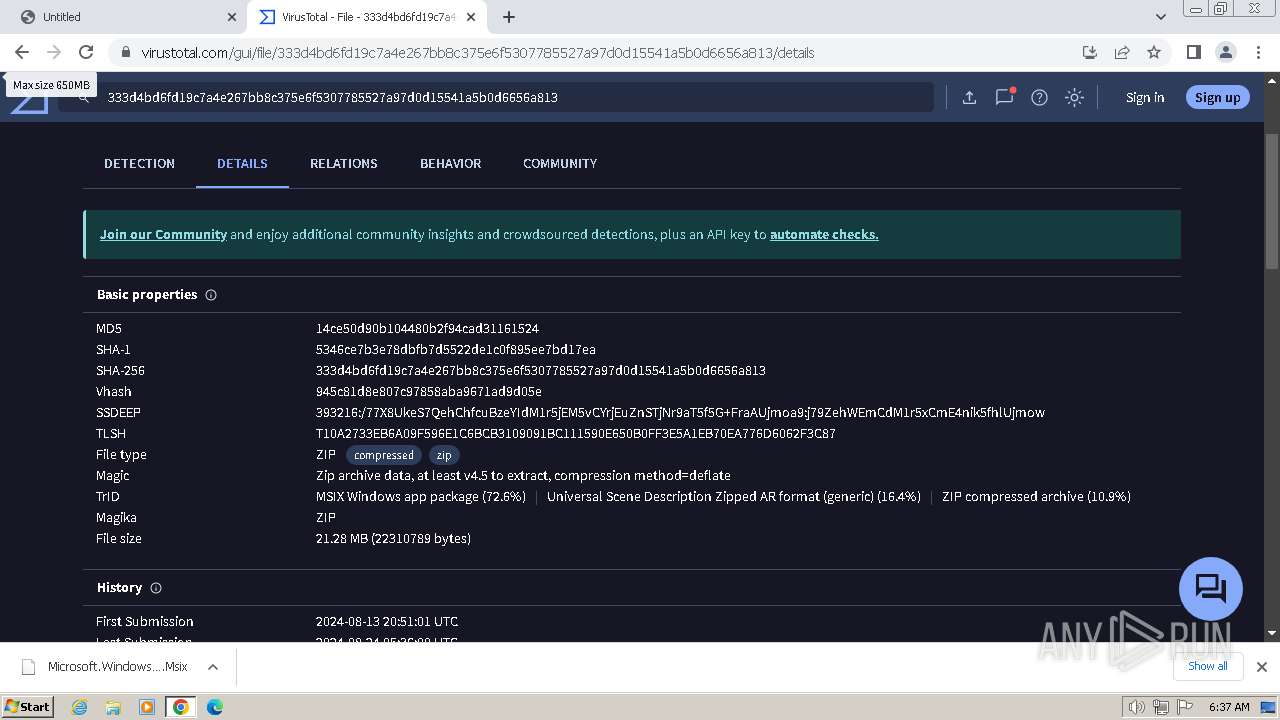The width and height of the screenshot is (1280, 720).
Task: Follow the automate checks link
Action: (x=824, y=234)
